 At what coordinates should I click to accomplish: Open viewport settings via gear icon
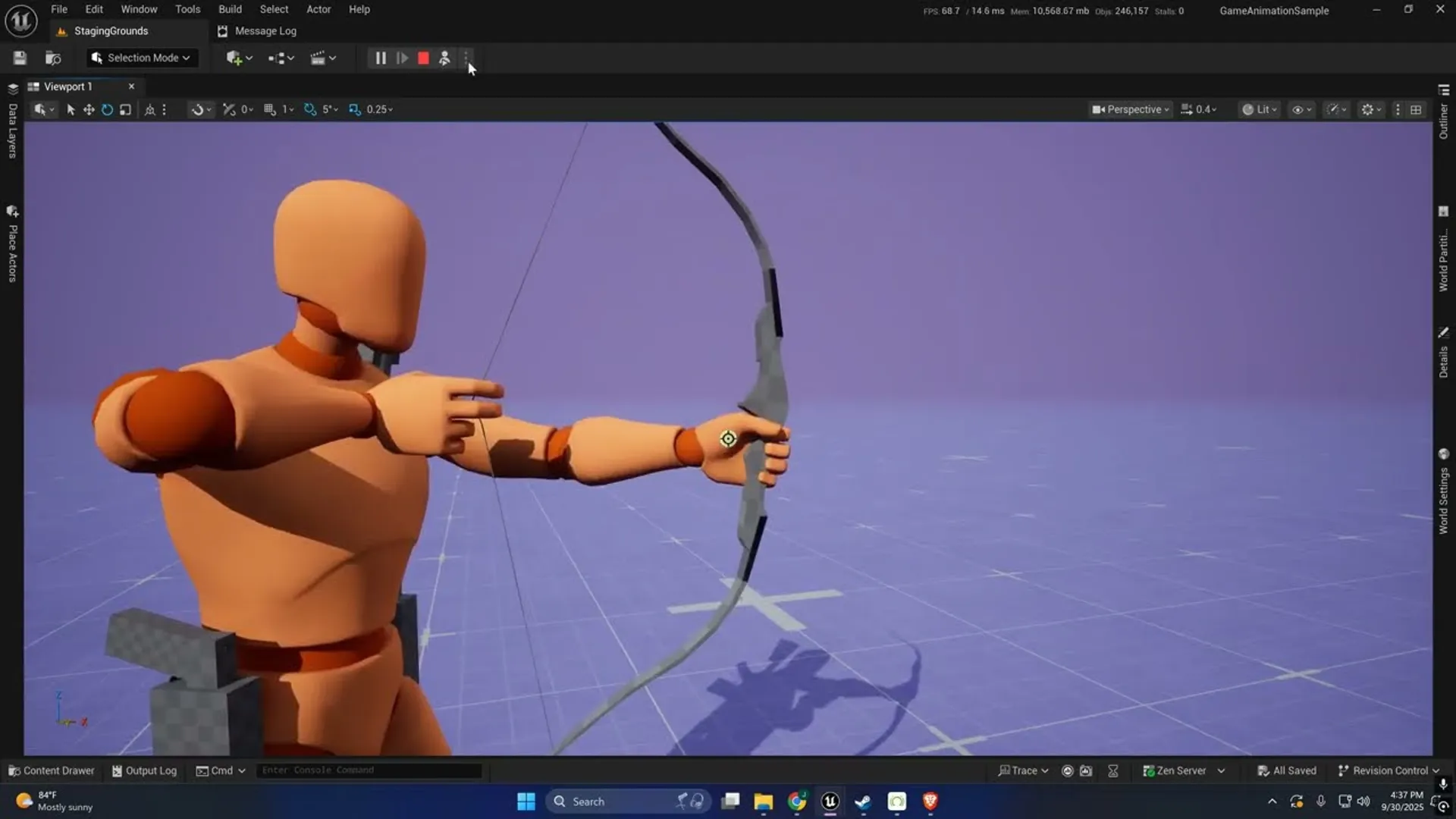pyautogui.click(x=1370, y=109)
